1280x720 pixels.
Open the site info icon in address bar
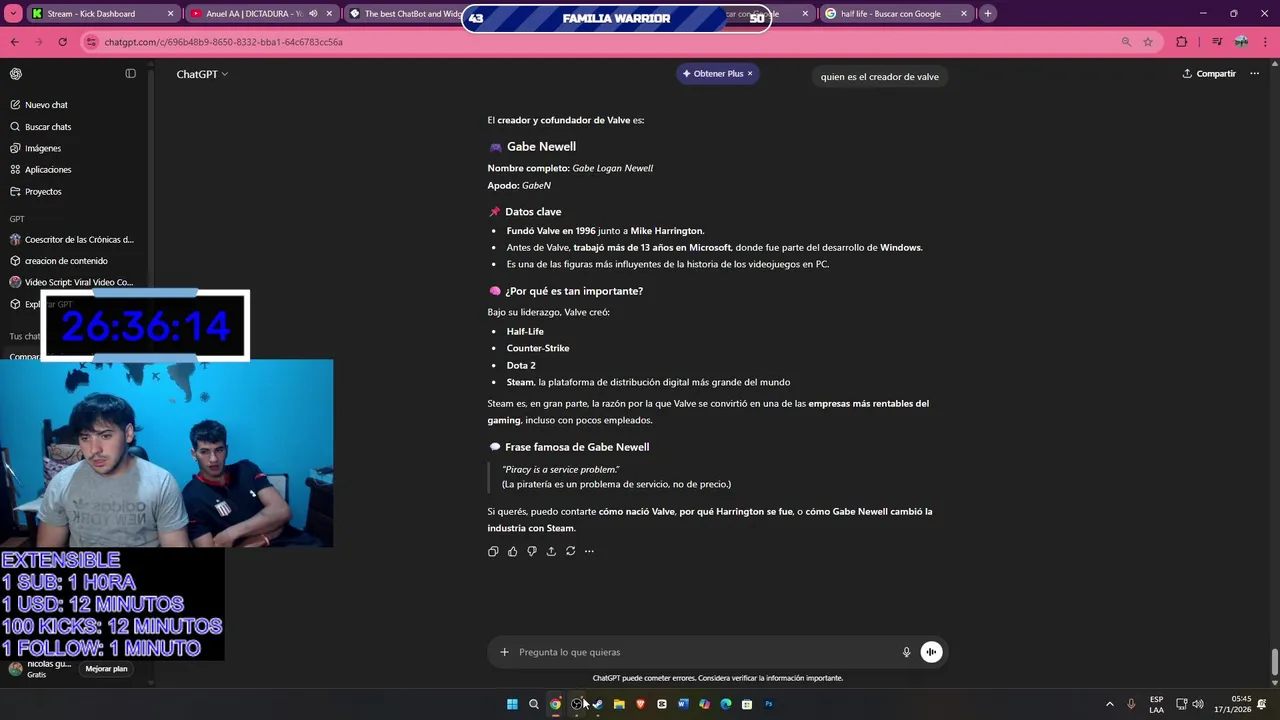point(92,42)
